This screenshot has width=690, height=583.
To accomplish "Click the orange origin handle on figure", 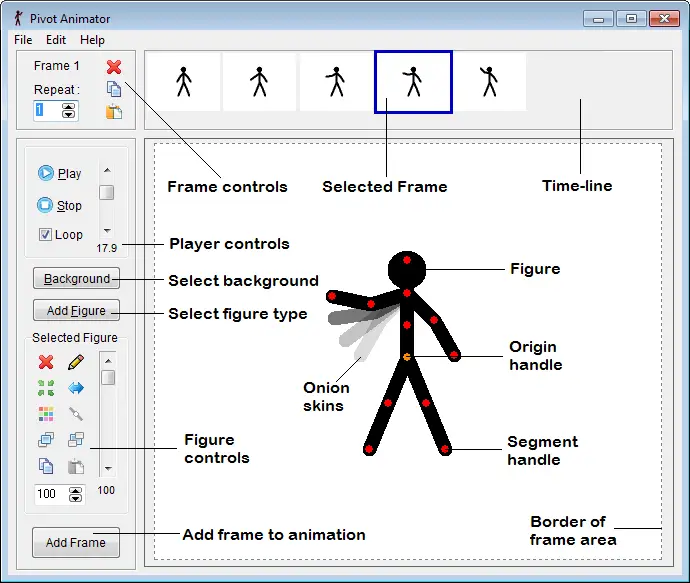I will [x=407, y=357].
